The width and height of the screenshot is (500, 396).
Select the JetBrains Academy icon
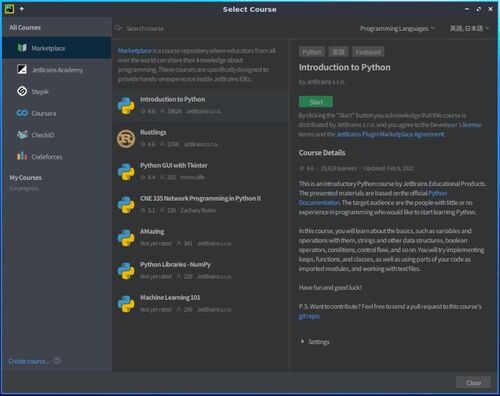click(x=22, y=69)
